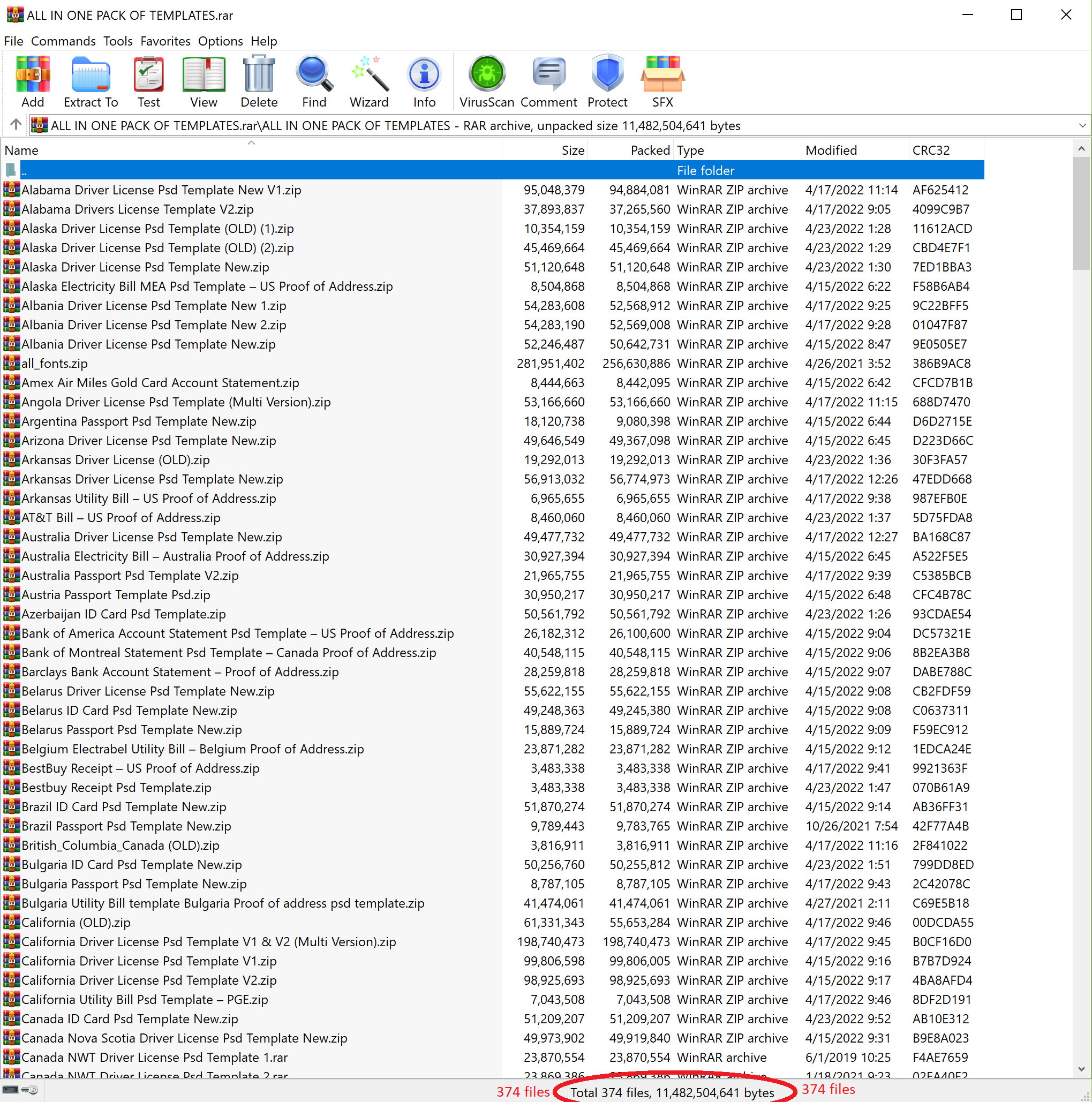
Task: Sort files by Modified column header
Action: 831,150
